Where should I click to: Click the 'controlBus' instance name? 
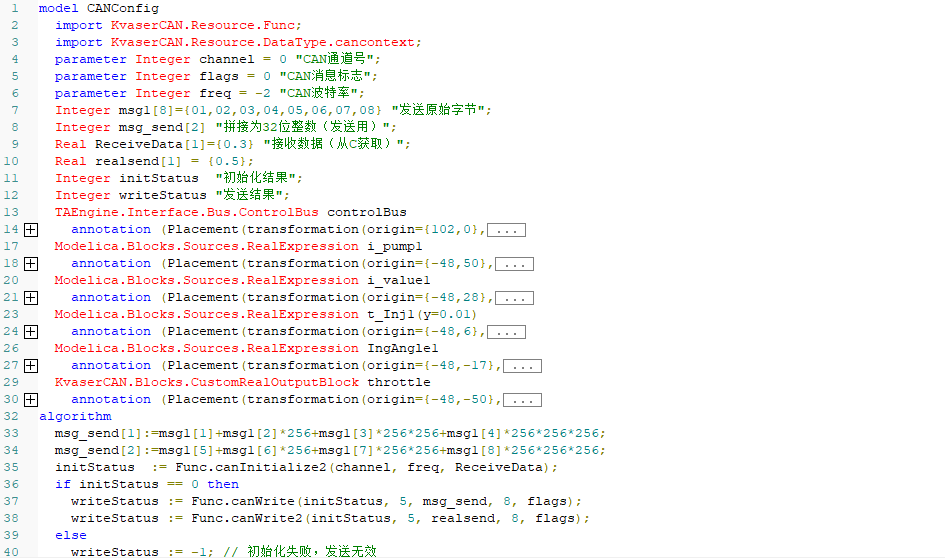[x=367, y=212]
